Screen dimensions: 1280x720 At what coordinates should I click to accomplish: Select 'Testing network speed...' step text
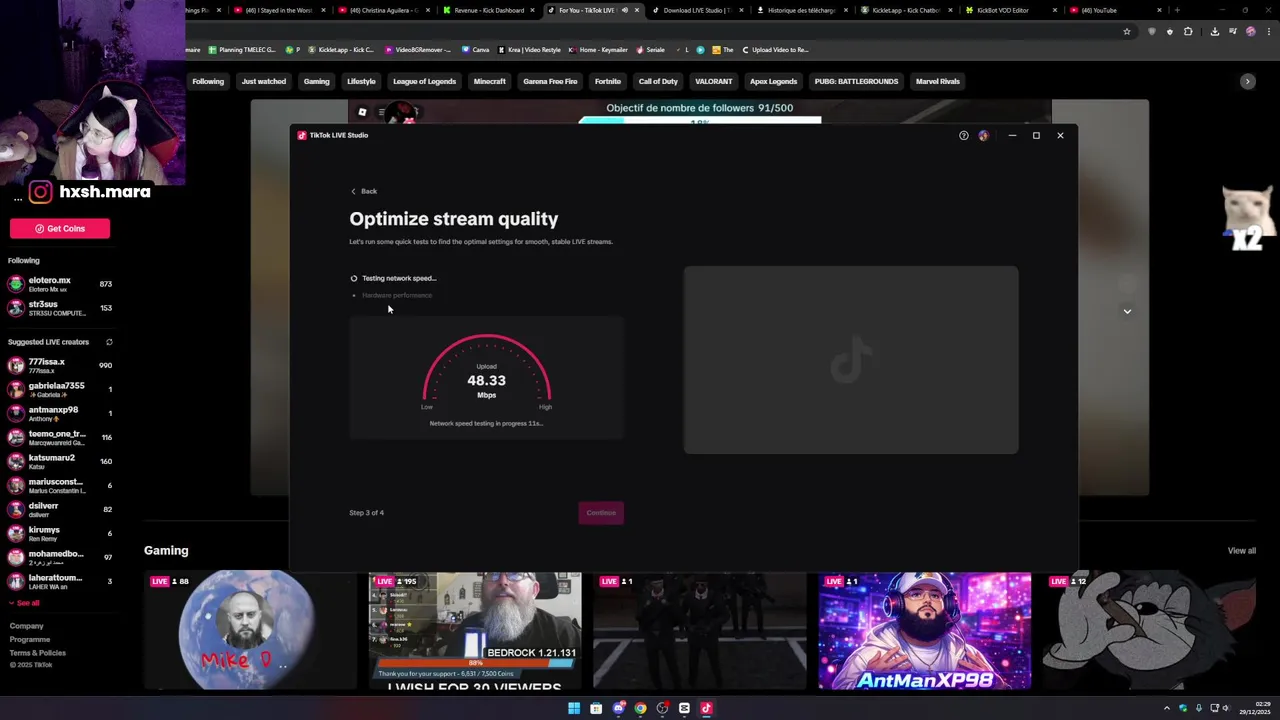click(x=399, y=278)
